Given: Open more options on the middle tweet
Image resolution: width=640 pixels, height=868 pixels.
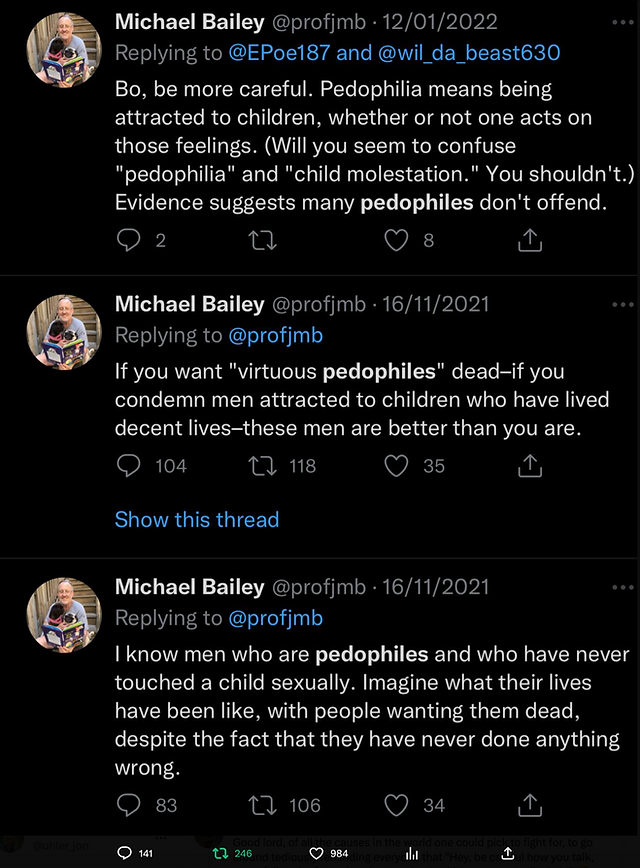Looking at the screenshot, I should tap(621, 303).
